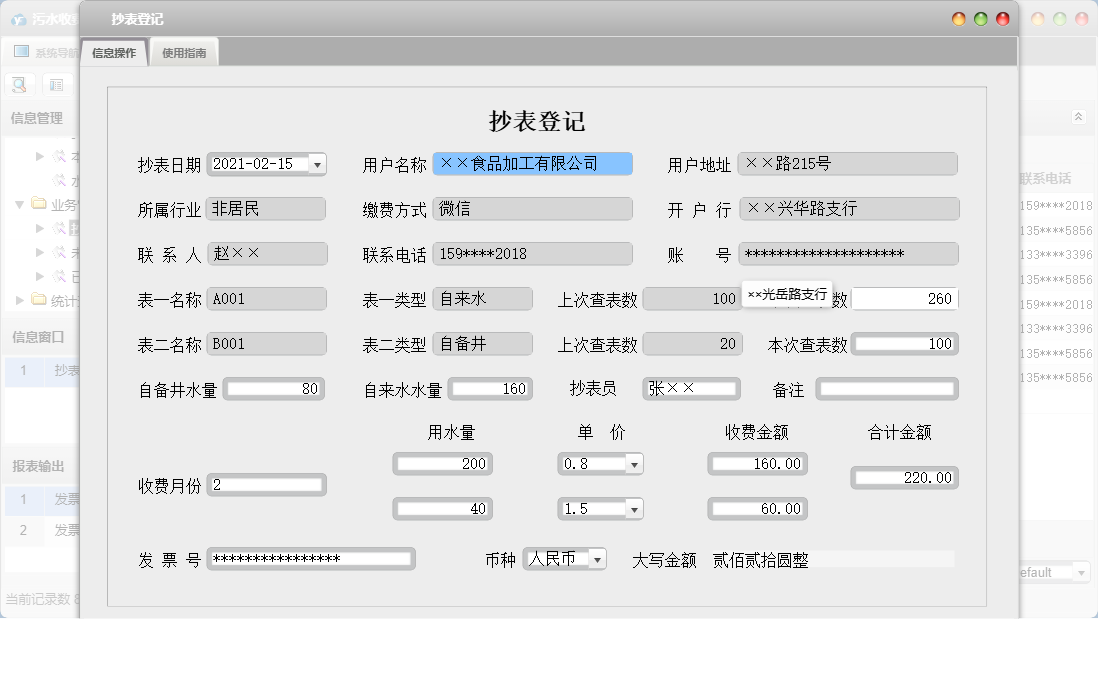Image resolution: width=1098 pixels, height=675 pixels.
Task: Switch to the 使用指南 tab
Action: pyautogui.click(x=184, y=52)
